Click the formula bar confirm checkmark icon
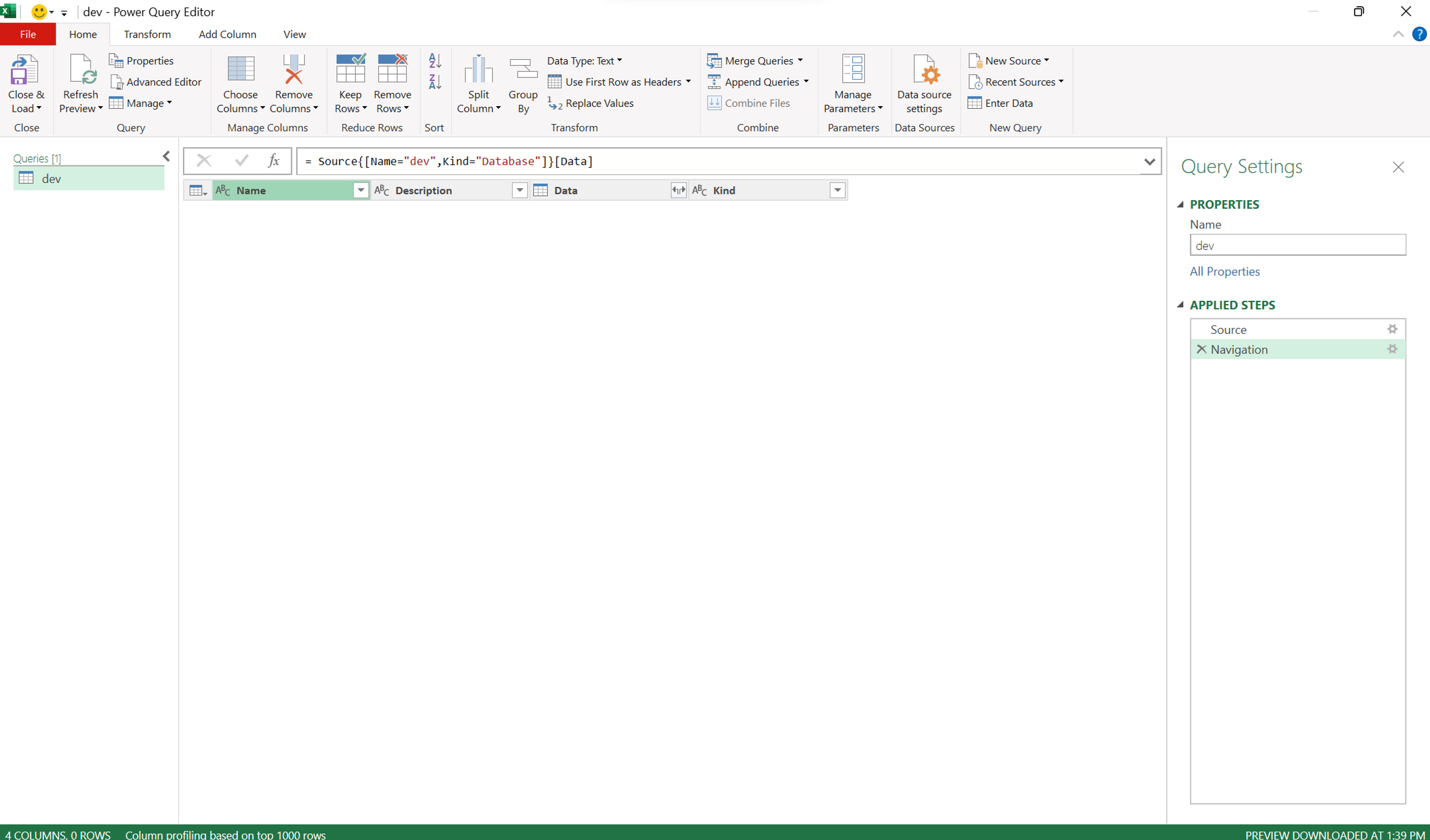This screenshot has height=840, width=1430. (241, 161)
